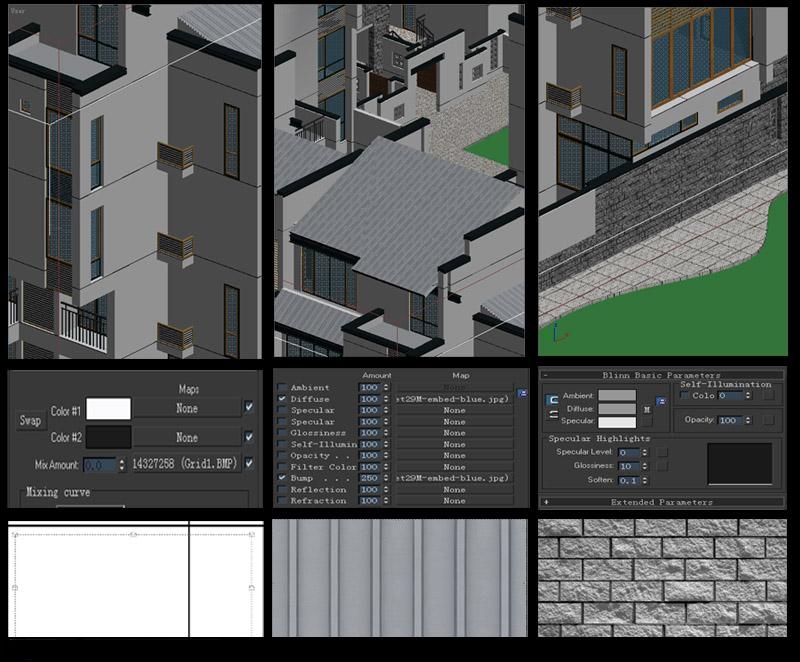Click the Glossiness spinner arrows in Specular Highlights
The width and height of the screenshot is (800, 662).
click(x=644, y=466)
